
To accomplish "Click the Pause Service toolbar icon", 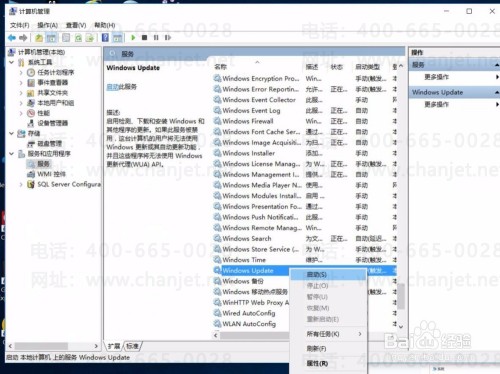I will 156,38.
